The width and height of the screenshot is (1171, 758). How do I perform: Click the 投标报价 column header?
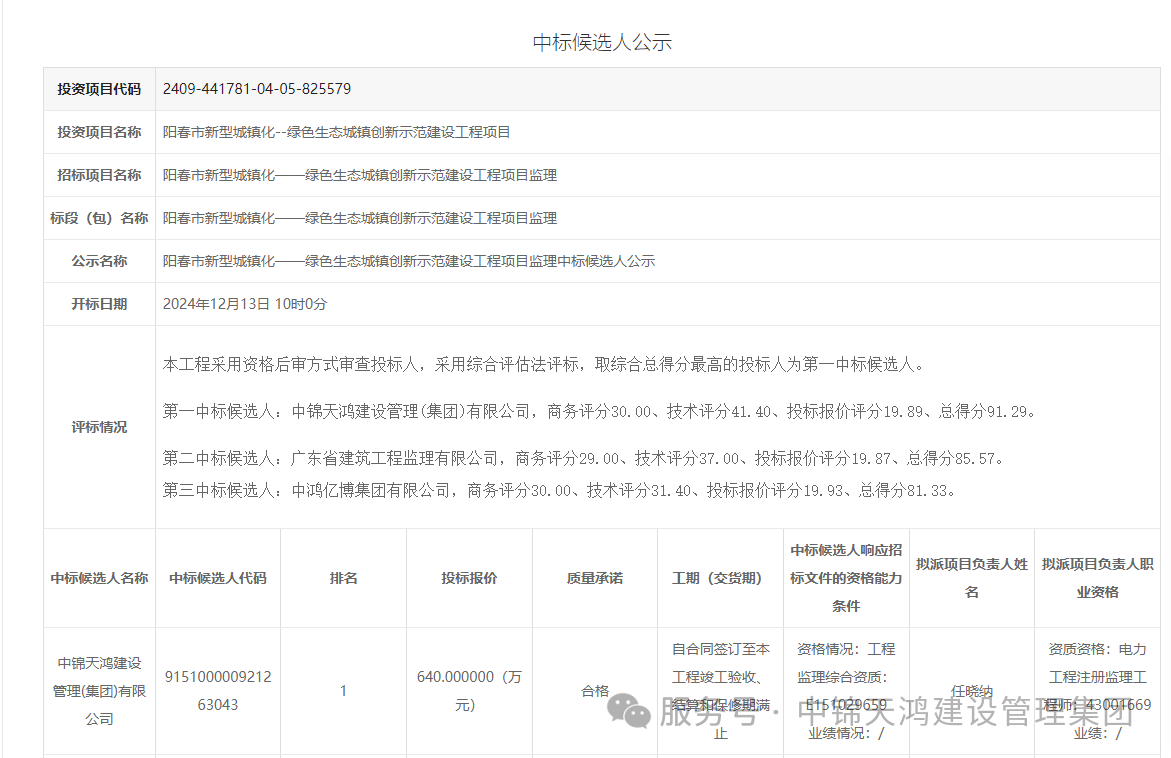469,578
